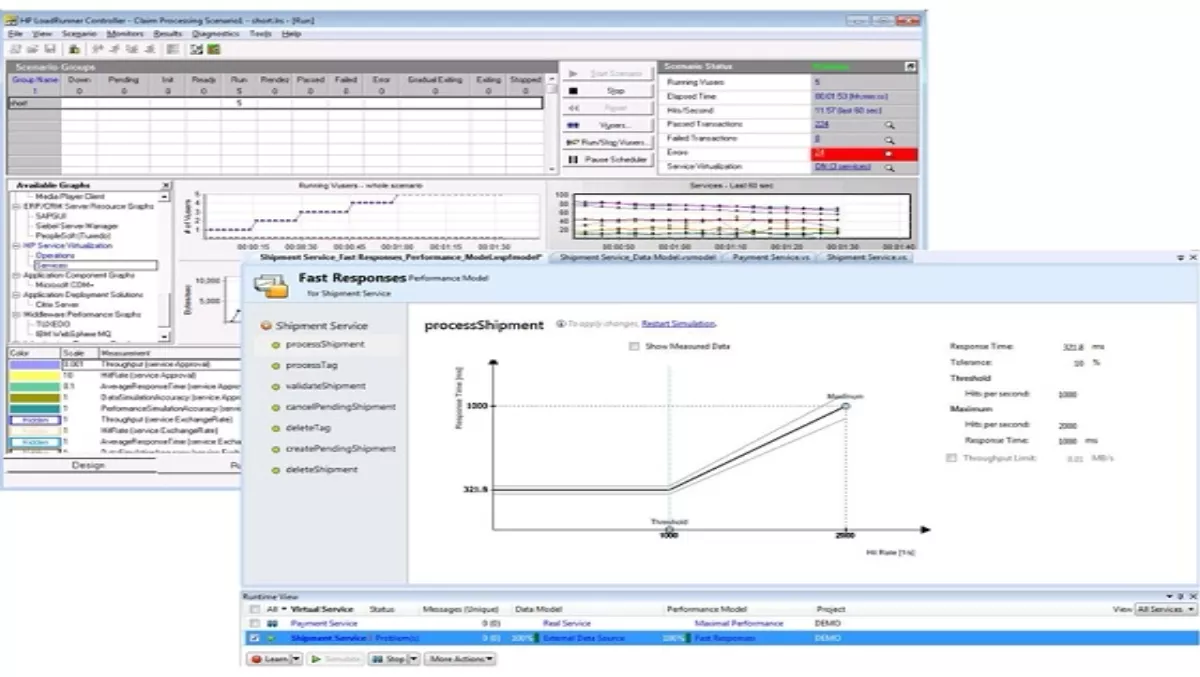This screenshot has width=1200, height=677.
Task: Collapse Middleware Performance Graphs node
Action: tap(16, 314)
